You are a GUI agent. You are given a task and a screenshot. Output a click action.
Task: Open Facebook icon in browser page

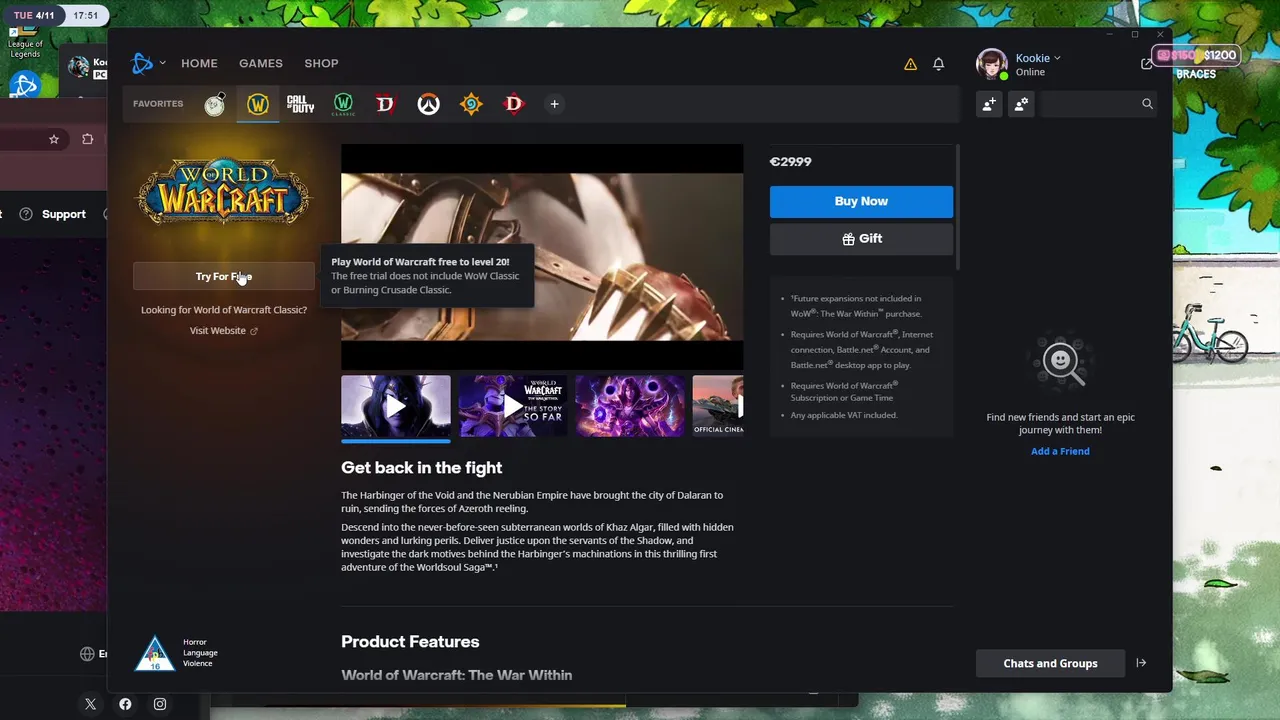(x=125, y=704)
